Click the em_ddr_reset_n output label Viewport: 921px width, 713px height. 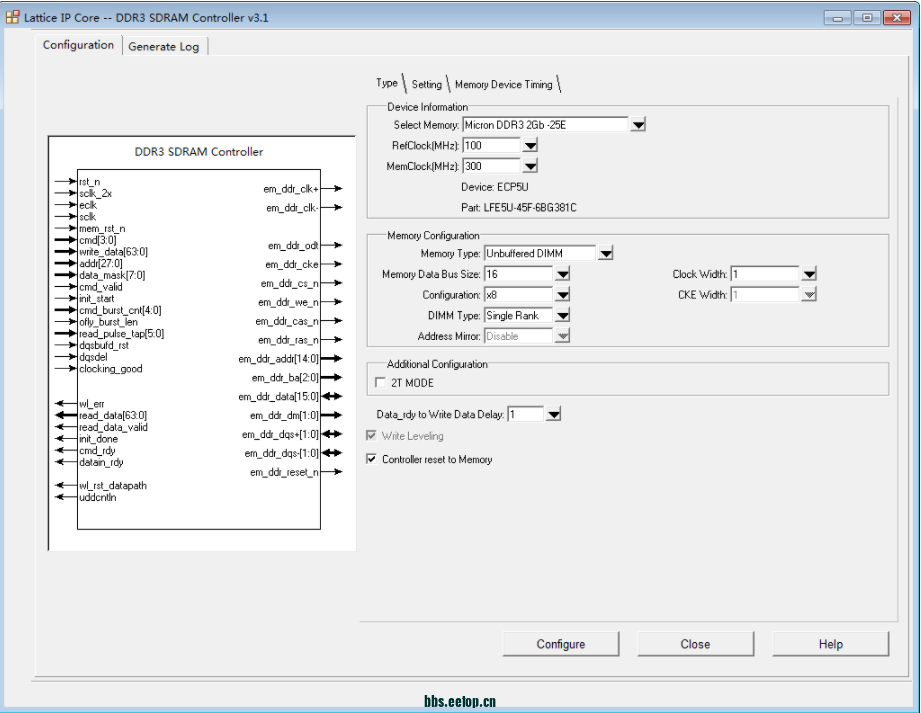(284, 472)
